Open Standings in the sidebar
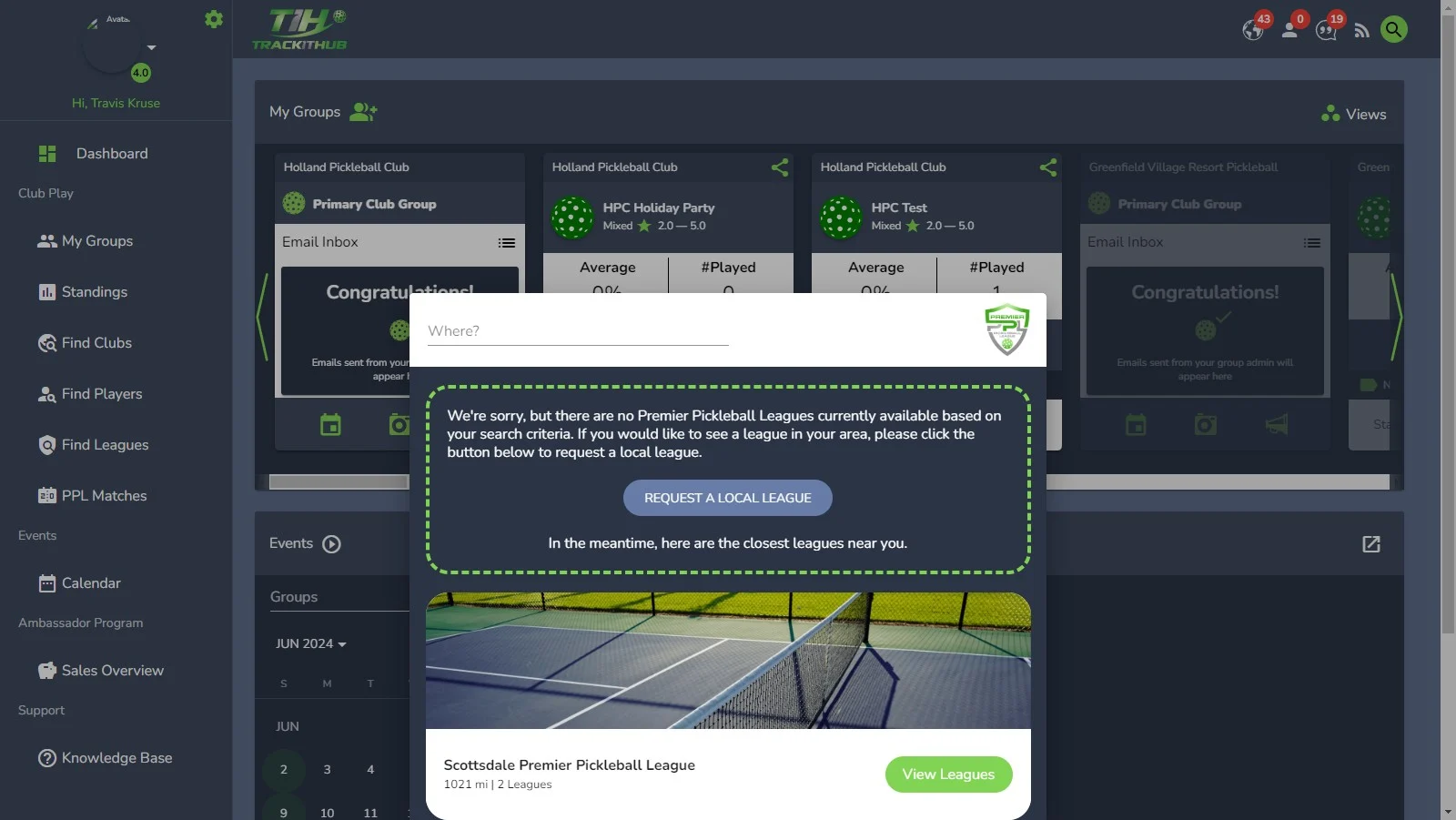 click(x=83, y=292)
